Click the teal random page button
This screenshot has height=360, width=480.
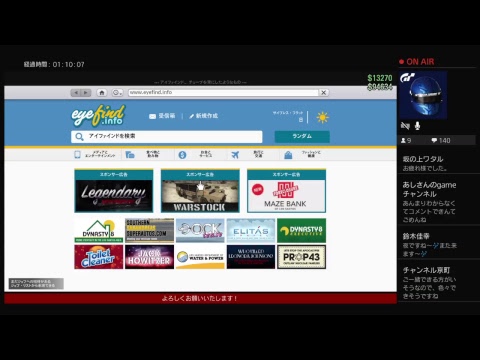[x=302, y=136]
